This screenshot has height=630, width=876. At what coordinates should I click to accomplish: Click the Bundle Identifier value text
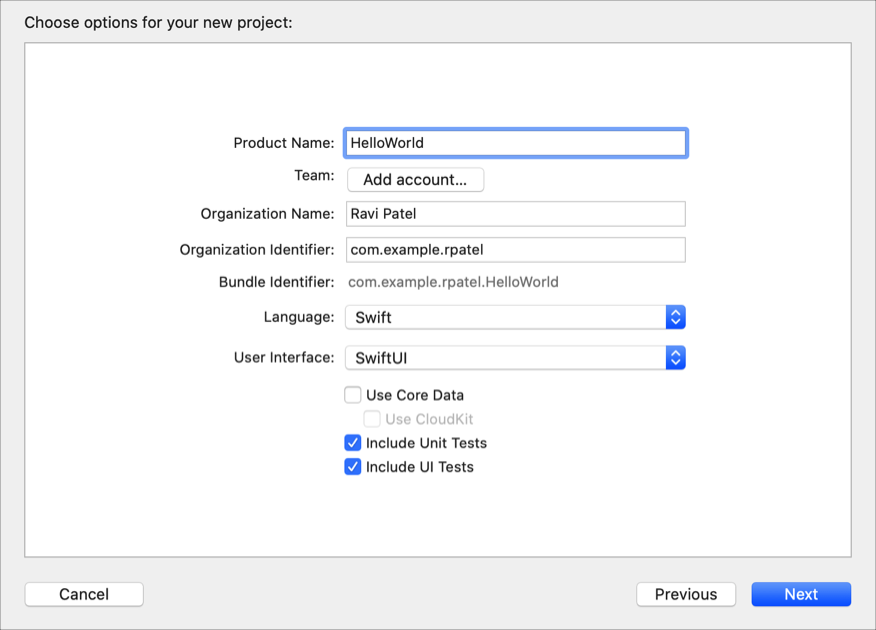pos(453,282)
